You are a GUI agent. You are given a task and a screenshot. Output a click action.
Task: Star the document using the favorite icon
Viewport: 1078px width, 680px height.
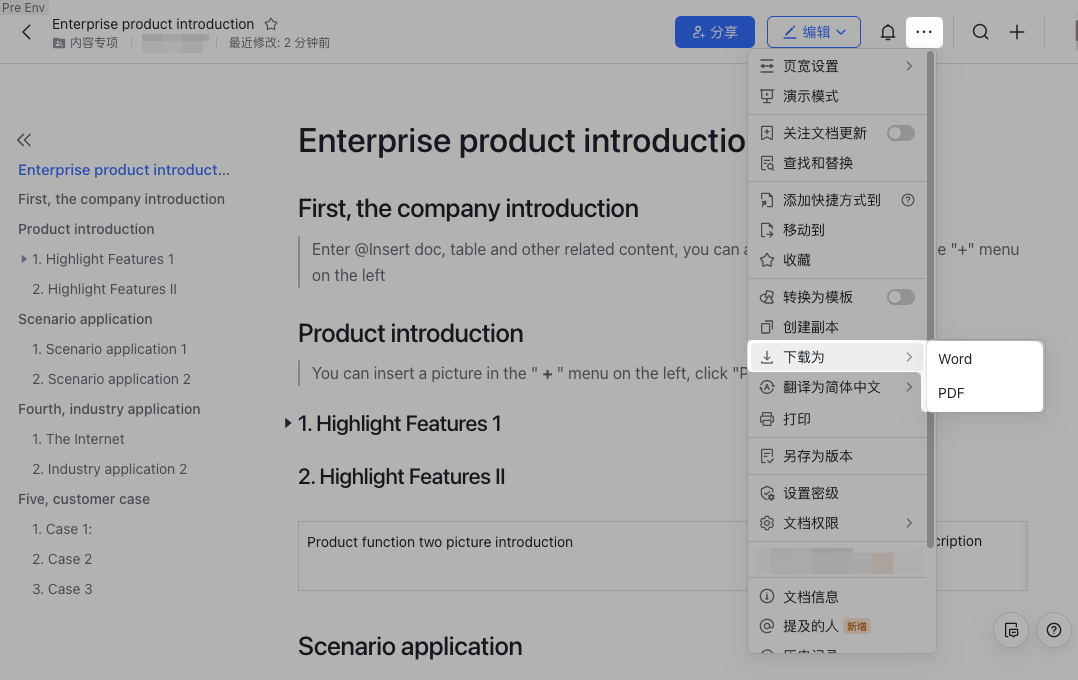pos(270,23)
